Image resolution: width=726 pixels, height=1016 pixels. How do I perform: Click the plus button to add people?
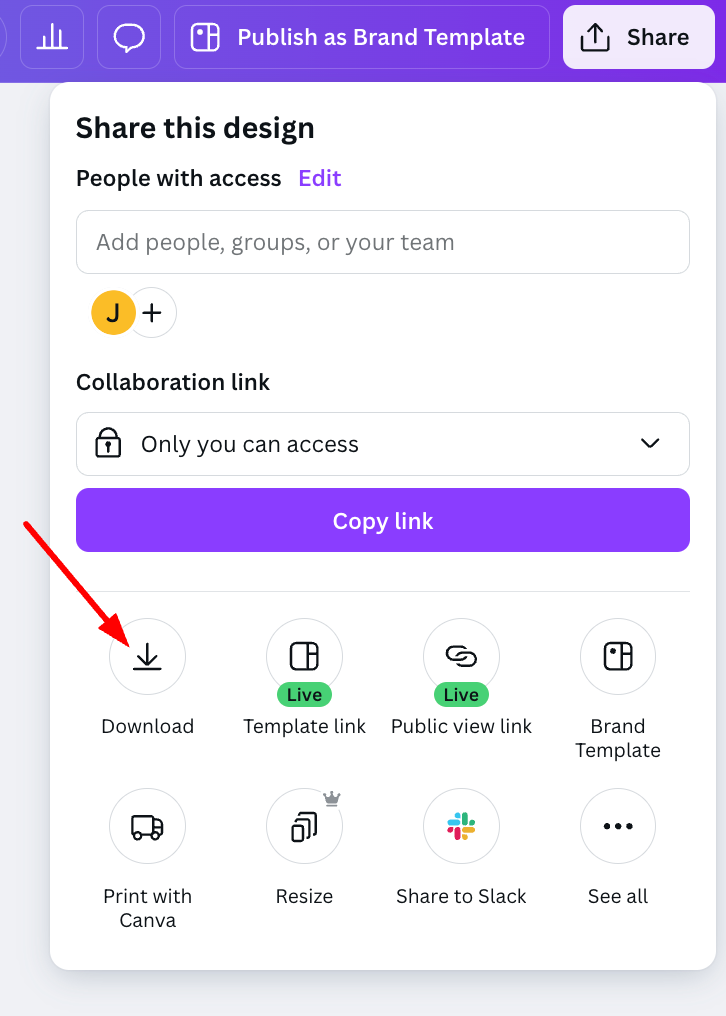[153, 312]
